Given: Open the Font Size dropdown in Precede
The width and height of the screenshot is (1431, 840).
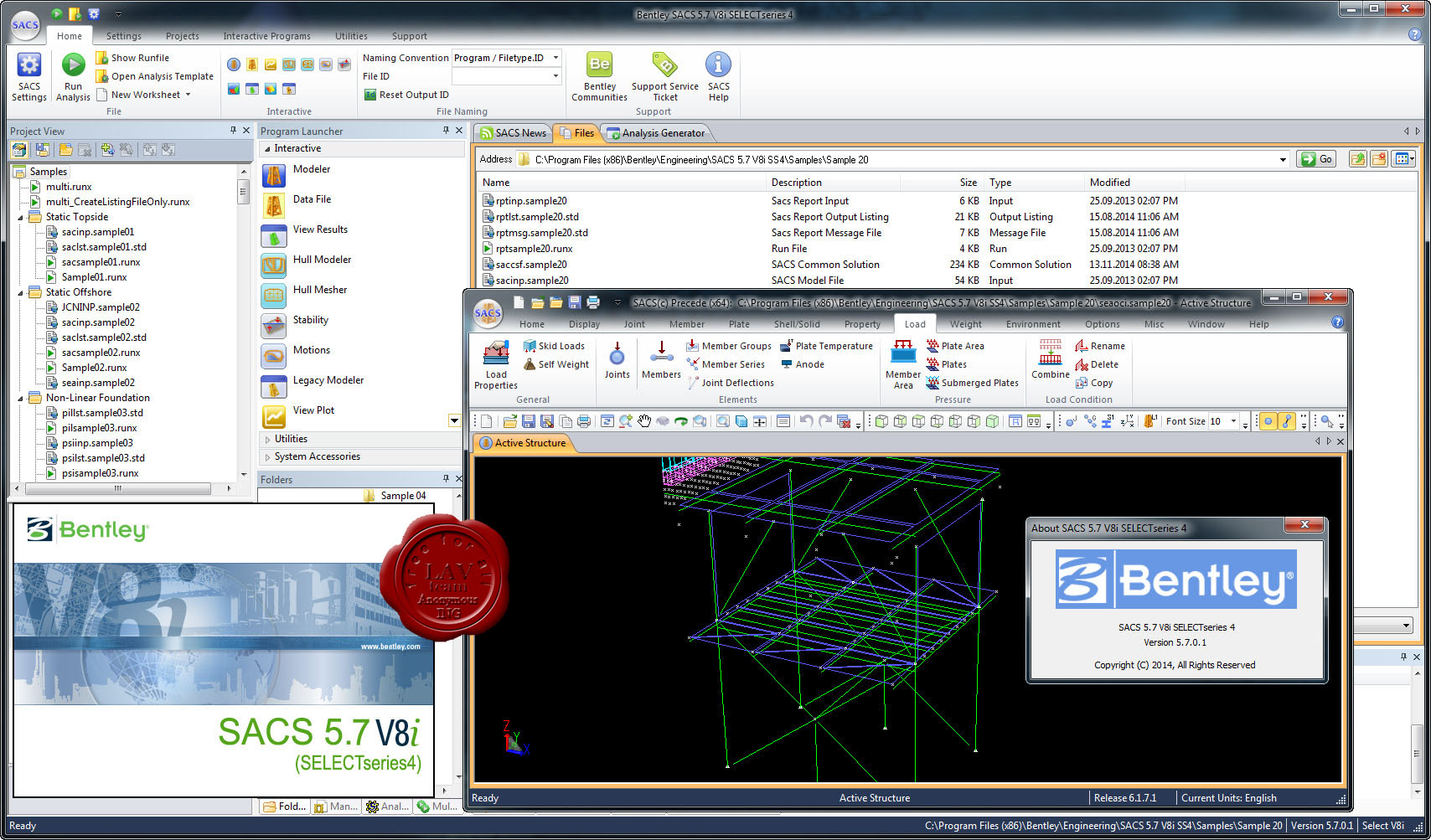Looking at the screenshot, I should pyautogui.click(x=1233, y=421).
